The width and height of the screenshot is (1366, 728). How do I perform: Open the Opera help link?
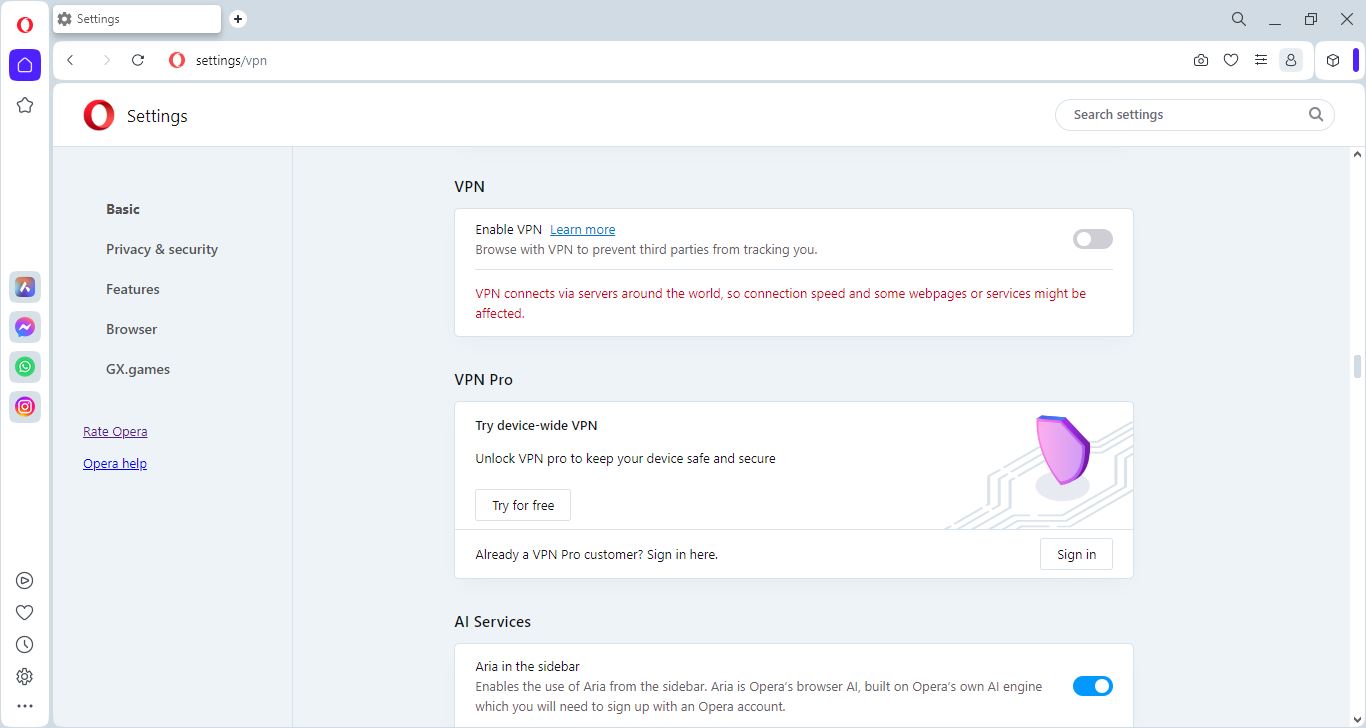[115, 463]
